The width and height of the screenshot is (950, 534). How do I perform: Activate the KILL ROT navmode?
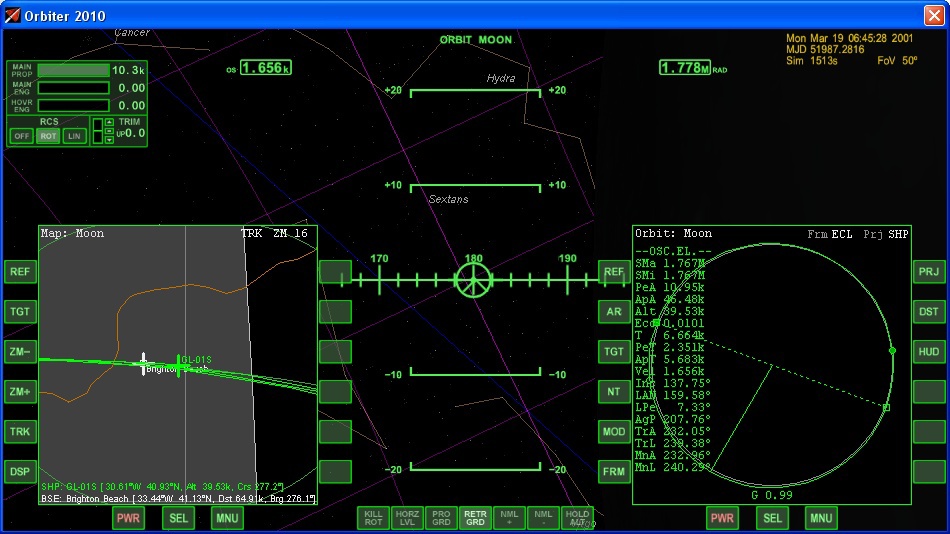(x=373, y=518)
